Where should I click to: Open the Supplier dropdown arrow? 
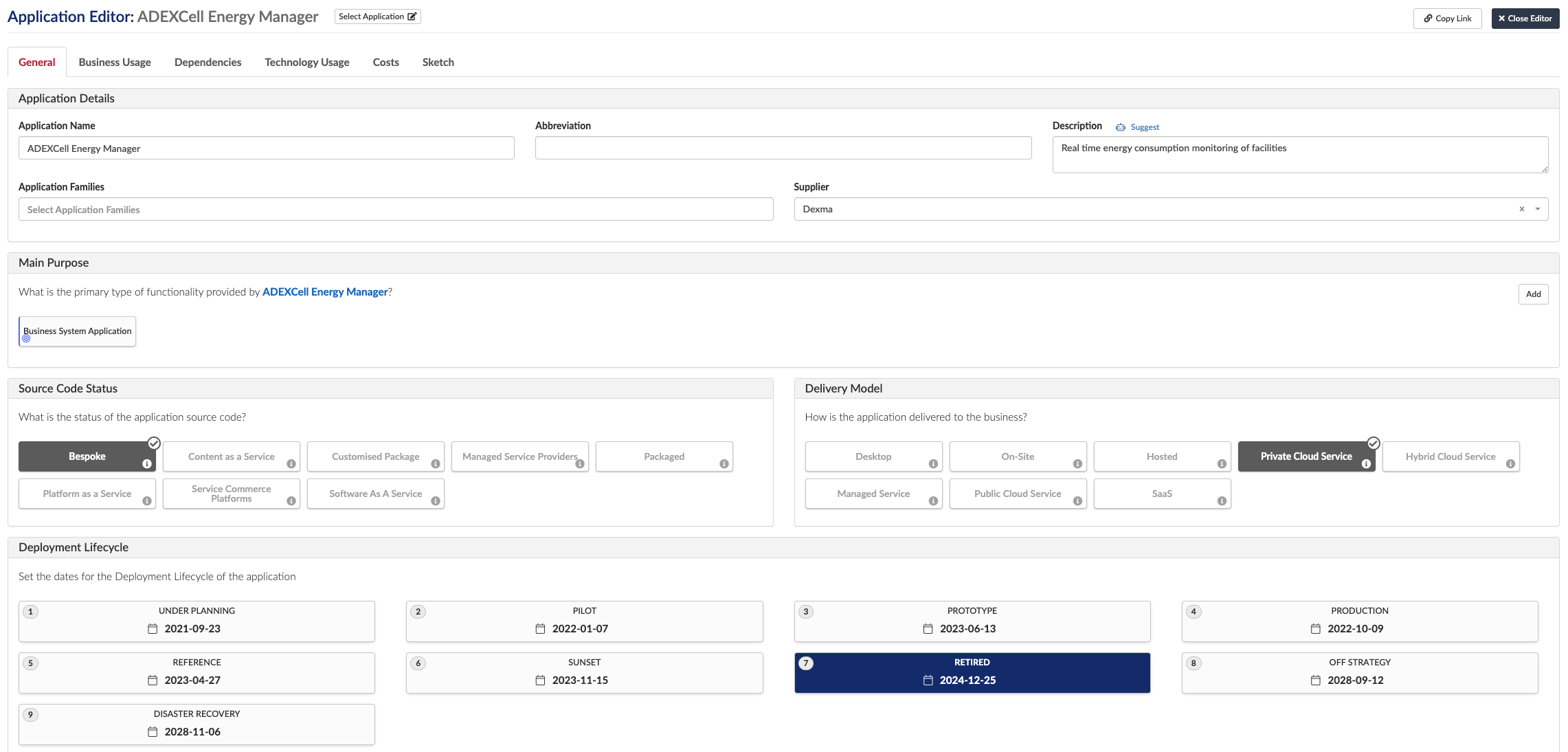coord(1538,209)
